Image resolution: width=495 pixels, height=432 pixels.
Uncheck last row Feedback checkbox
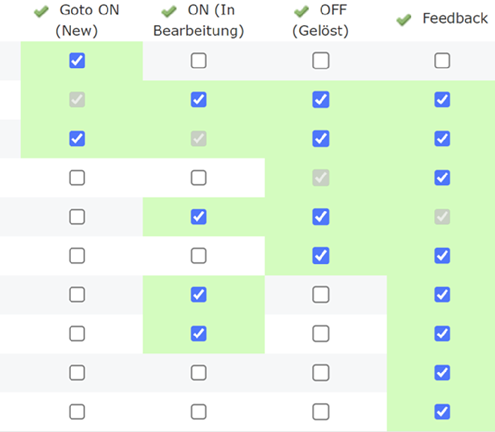442,412
